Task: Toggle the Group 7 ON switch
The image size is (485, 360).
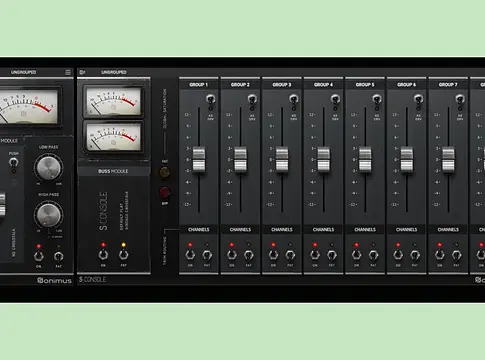Action: (x=440, y=255)
